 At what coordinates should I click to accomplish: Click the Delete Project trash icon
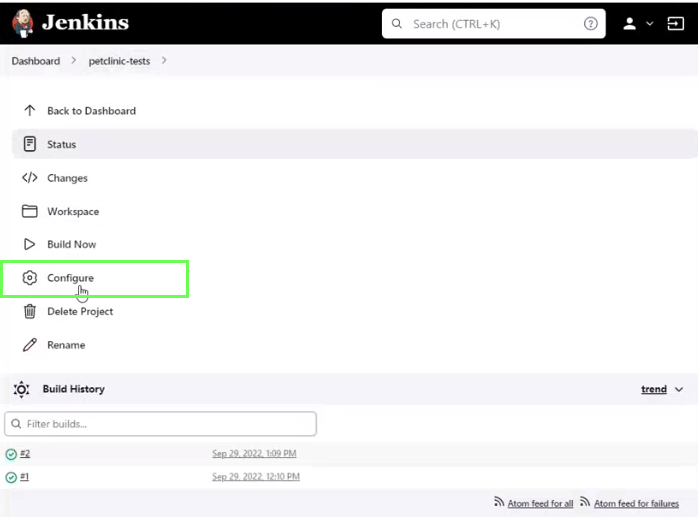tap(30, 311)
